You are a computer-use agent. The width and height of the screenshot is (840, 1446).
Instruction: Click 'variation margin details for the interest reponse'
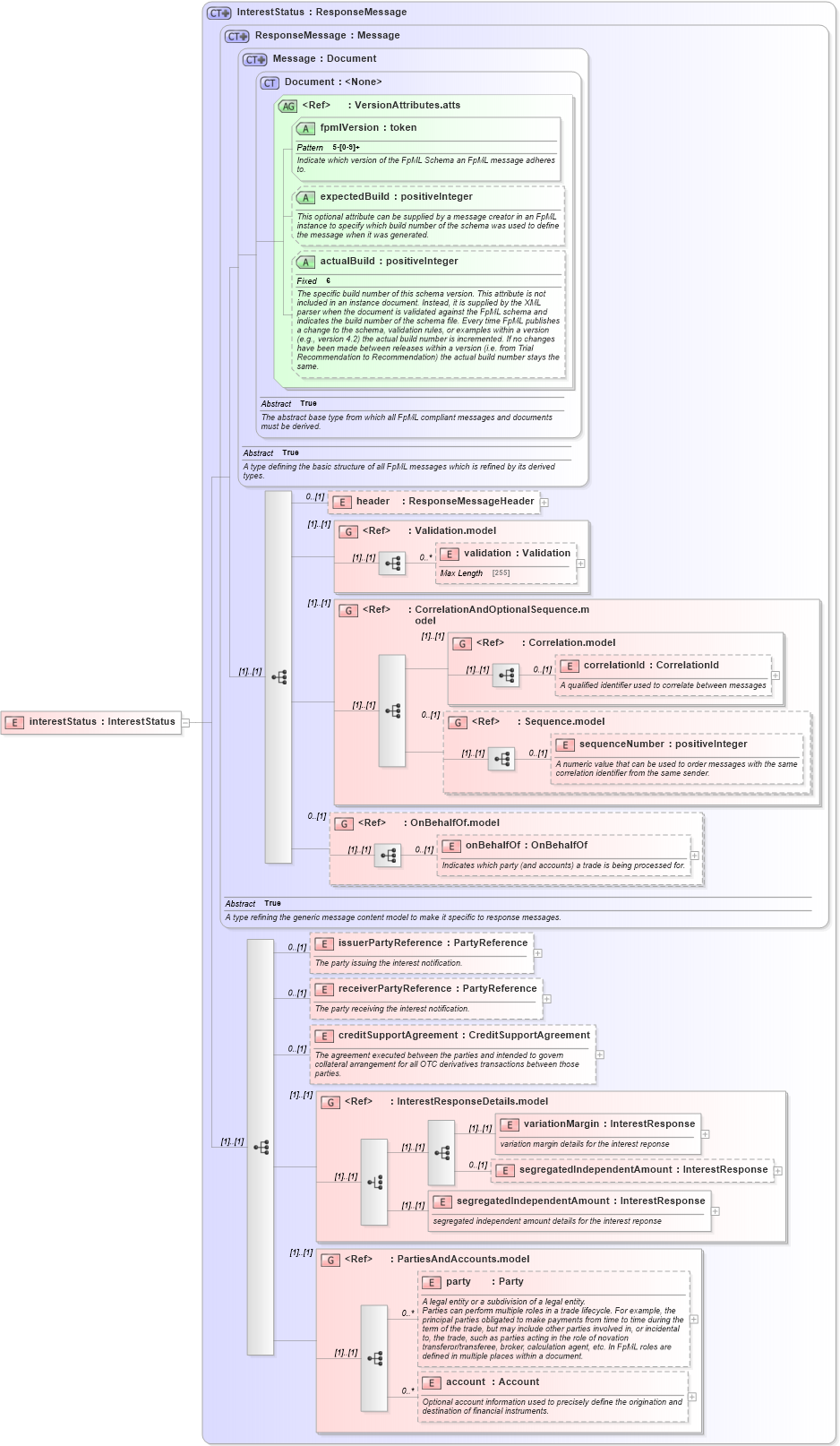click(585, 1144)
